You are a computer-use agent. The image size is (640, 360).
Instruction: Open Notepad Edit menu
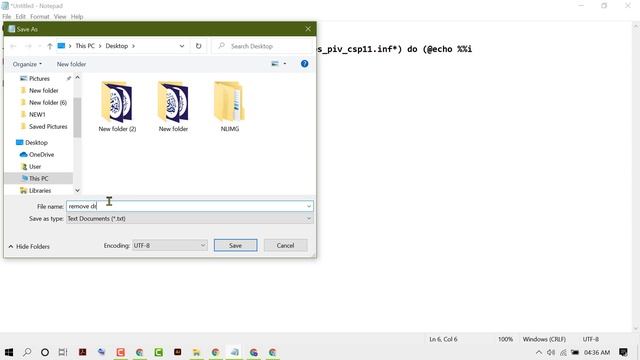click(x=20, y=17)
